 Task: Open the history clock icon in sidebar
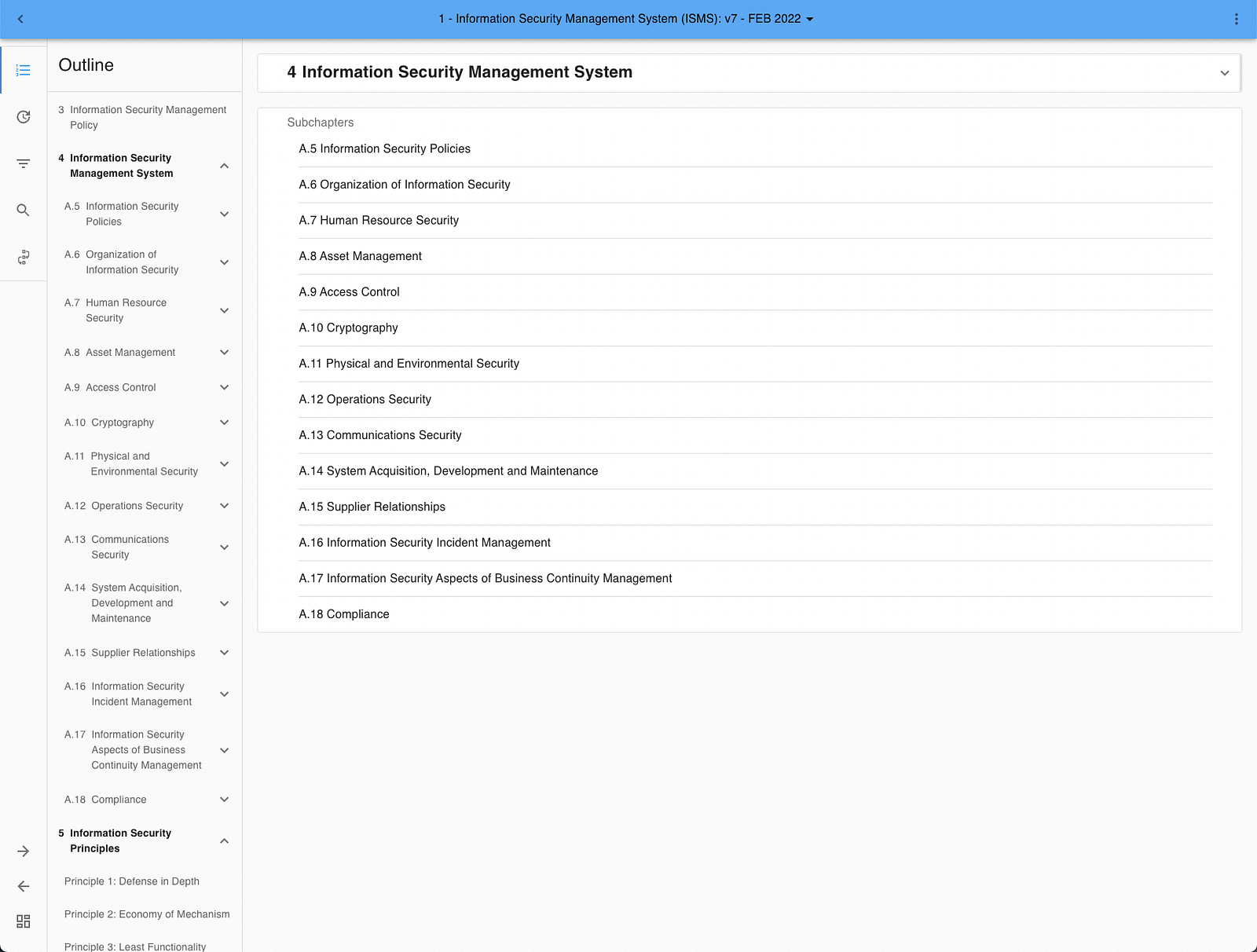pyautogui.click(x=24, y=117)
